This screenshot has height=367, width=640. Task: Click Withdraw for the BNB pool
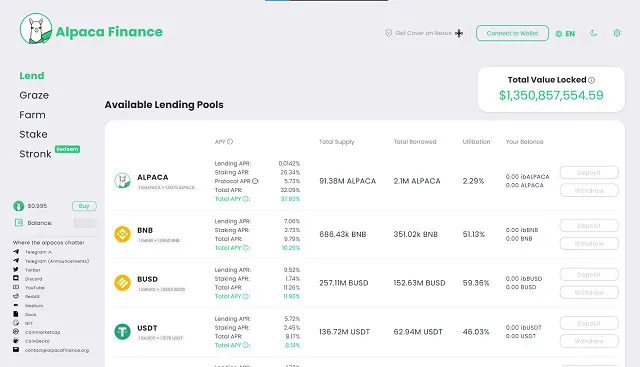pyautogui.click(x=589, y=244)
